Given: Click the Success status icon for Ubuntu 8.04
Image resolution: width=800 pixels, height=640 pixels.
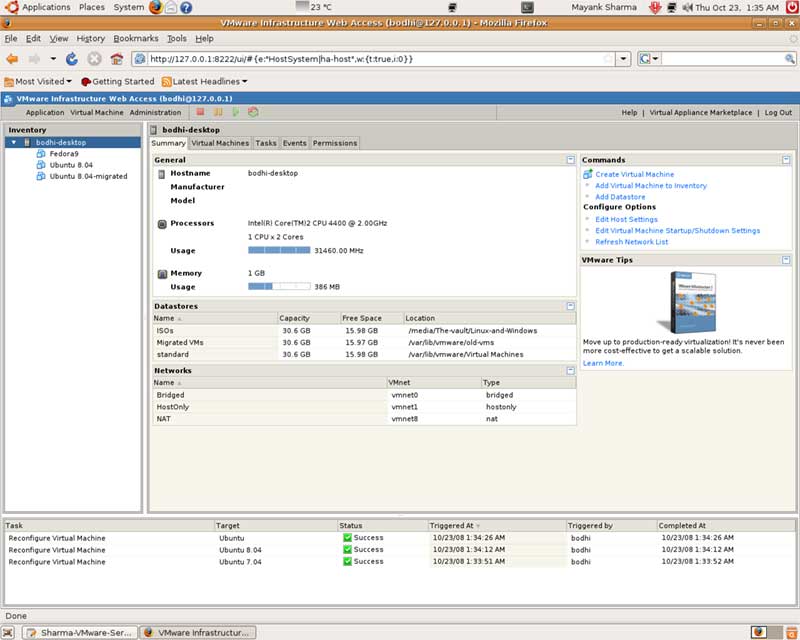Looking at the screenshot, I should 347,549.
